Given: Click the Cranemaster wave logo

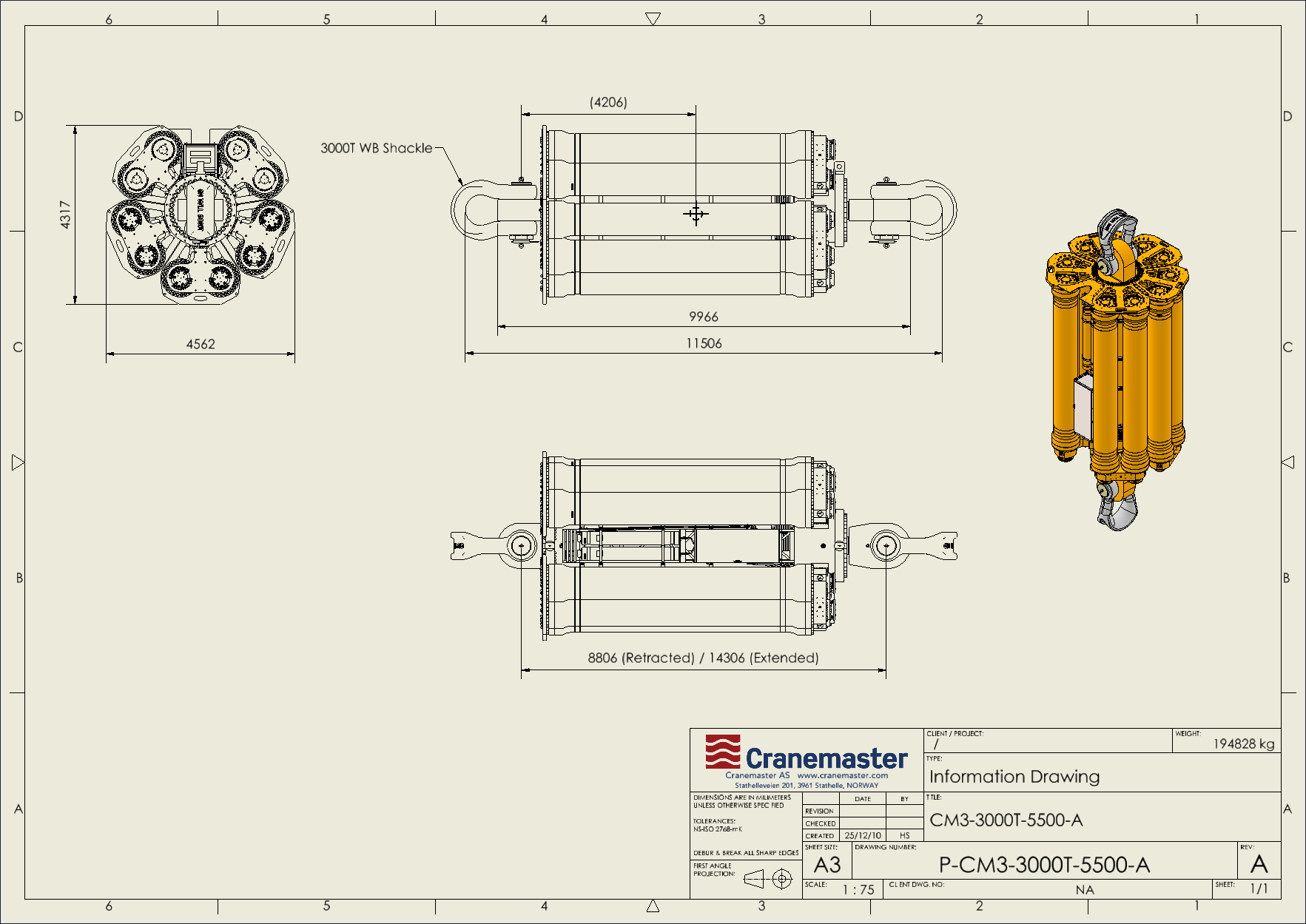Looking at the screenshot, I should [722, 752].
